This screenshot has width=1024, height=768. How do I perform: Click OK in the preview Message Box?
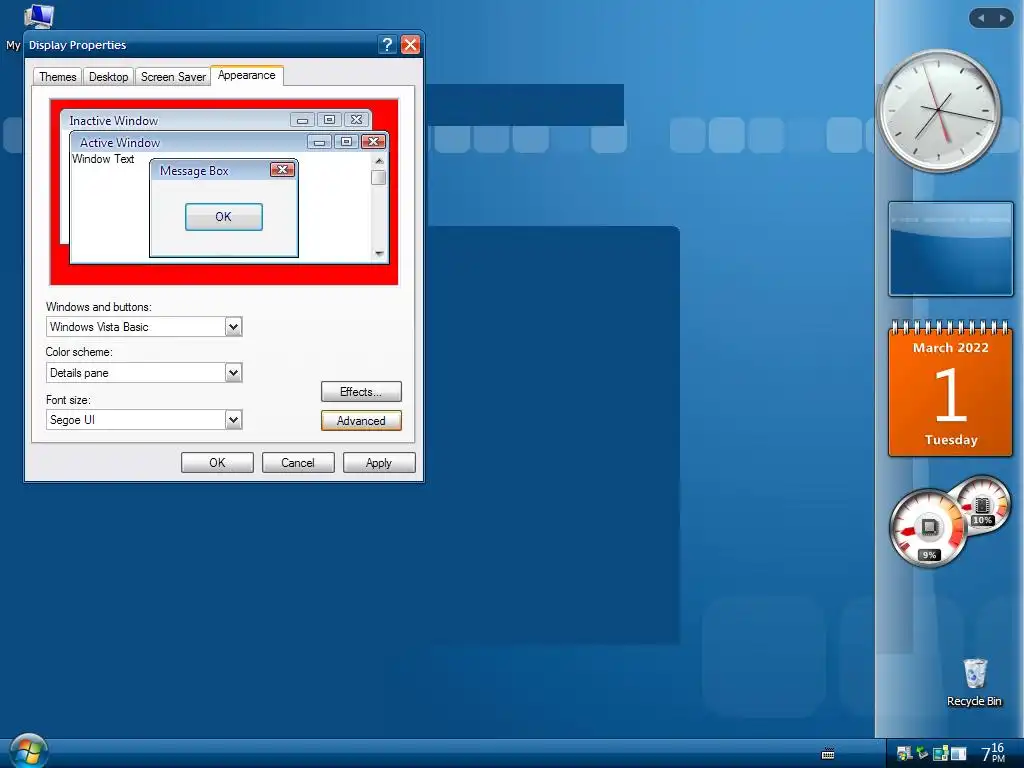point(223,217)
